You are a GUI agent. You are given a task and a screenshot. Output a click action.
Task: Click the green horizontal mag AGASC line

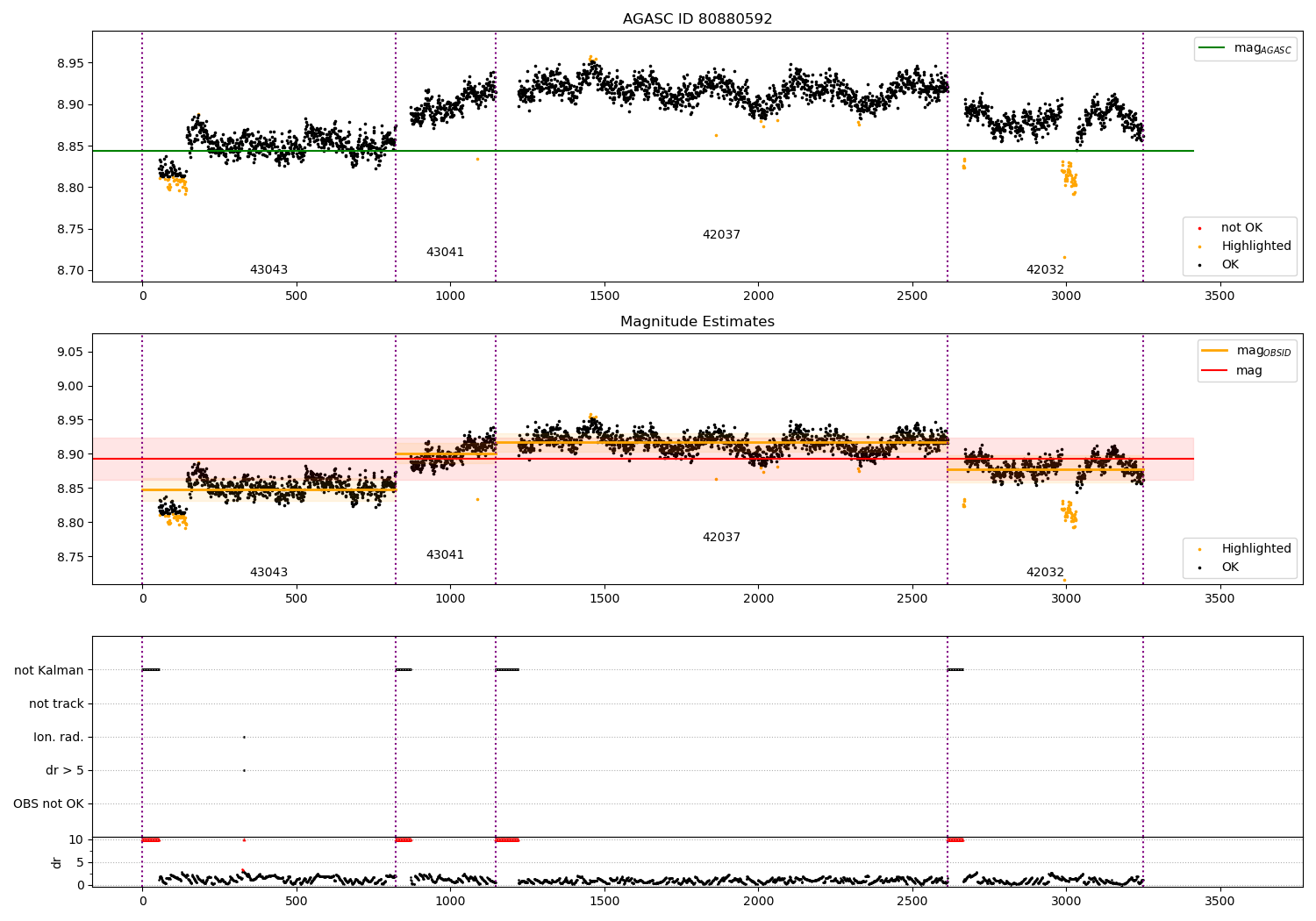(x=643, y=151)
